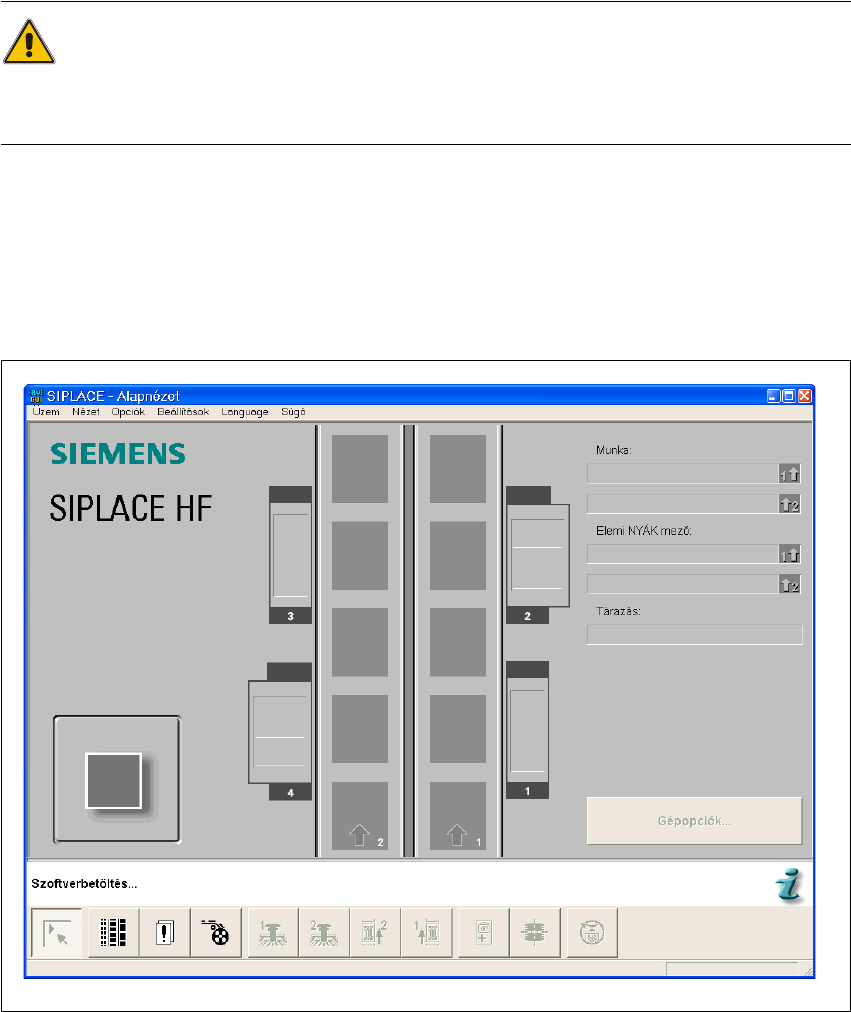Image resolution: width=851 pixels, height=1012 pixels.
Task: Open the Nézet menu
Action: tap(86, 412)
